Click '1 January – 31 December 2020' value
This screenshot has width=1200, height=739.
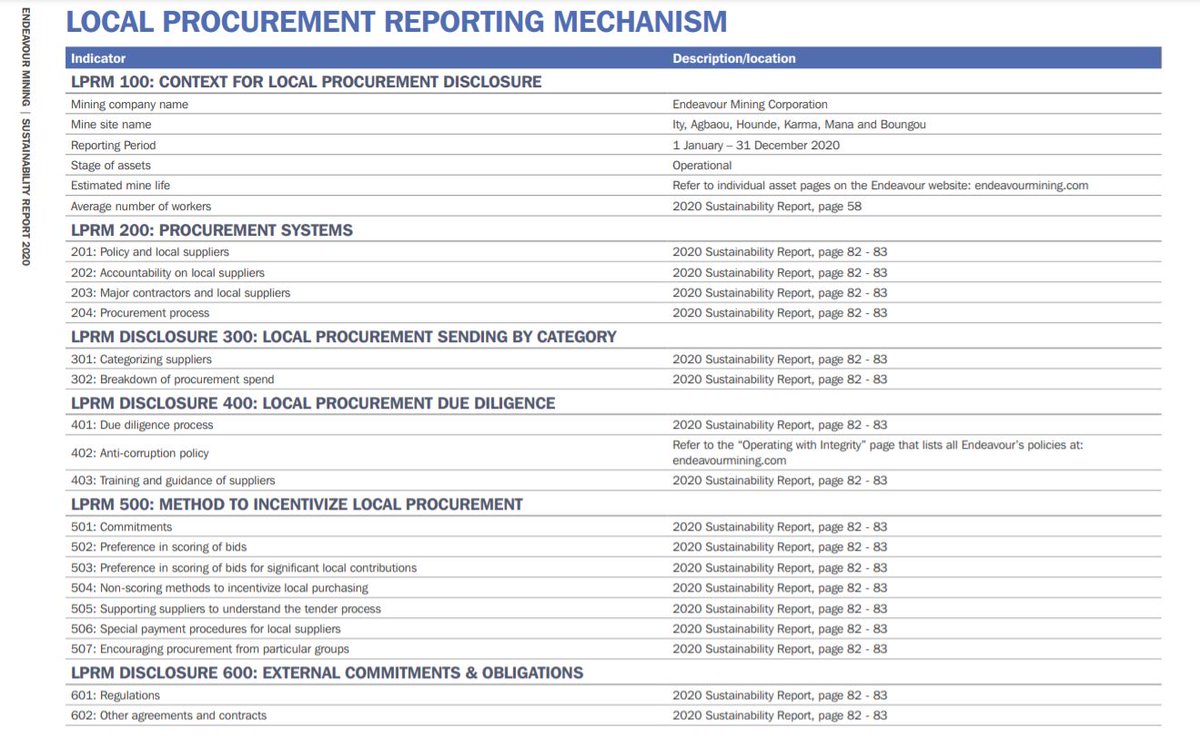click(x=756, y=145)
